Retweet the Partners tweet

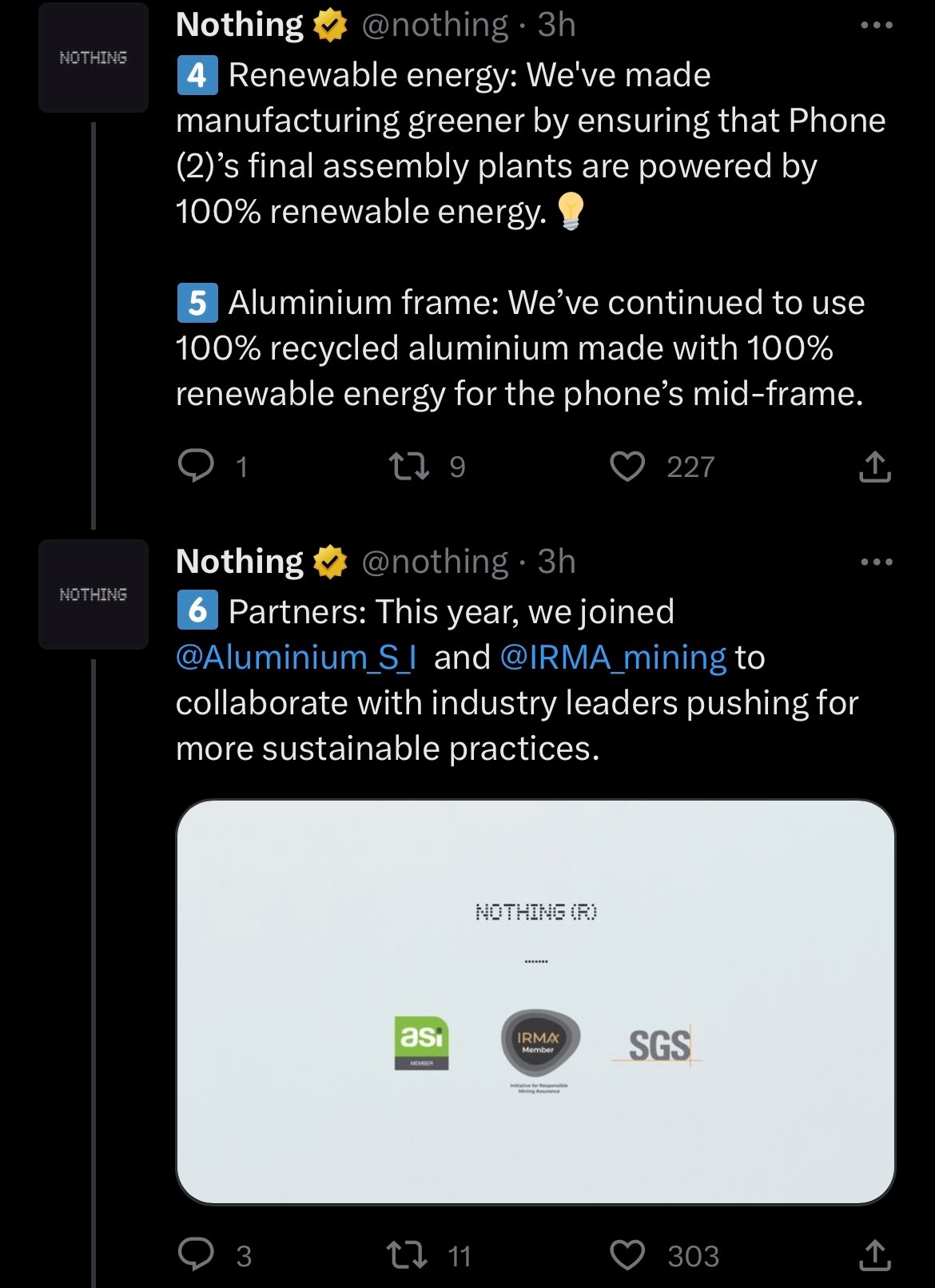click(x=408, y=1254)
